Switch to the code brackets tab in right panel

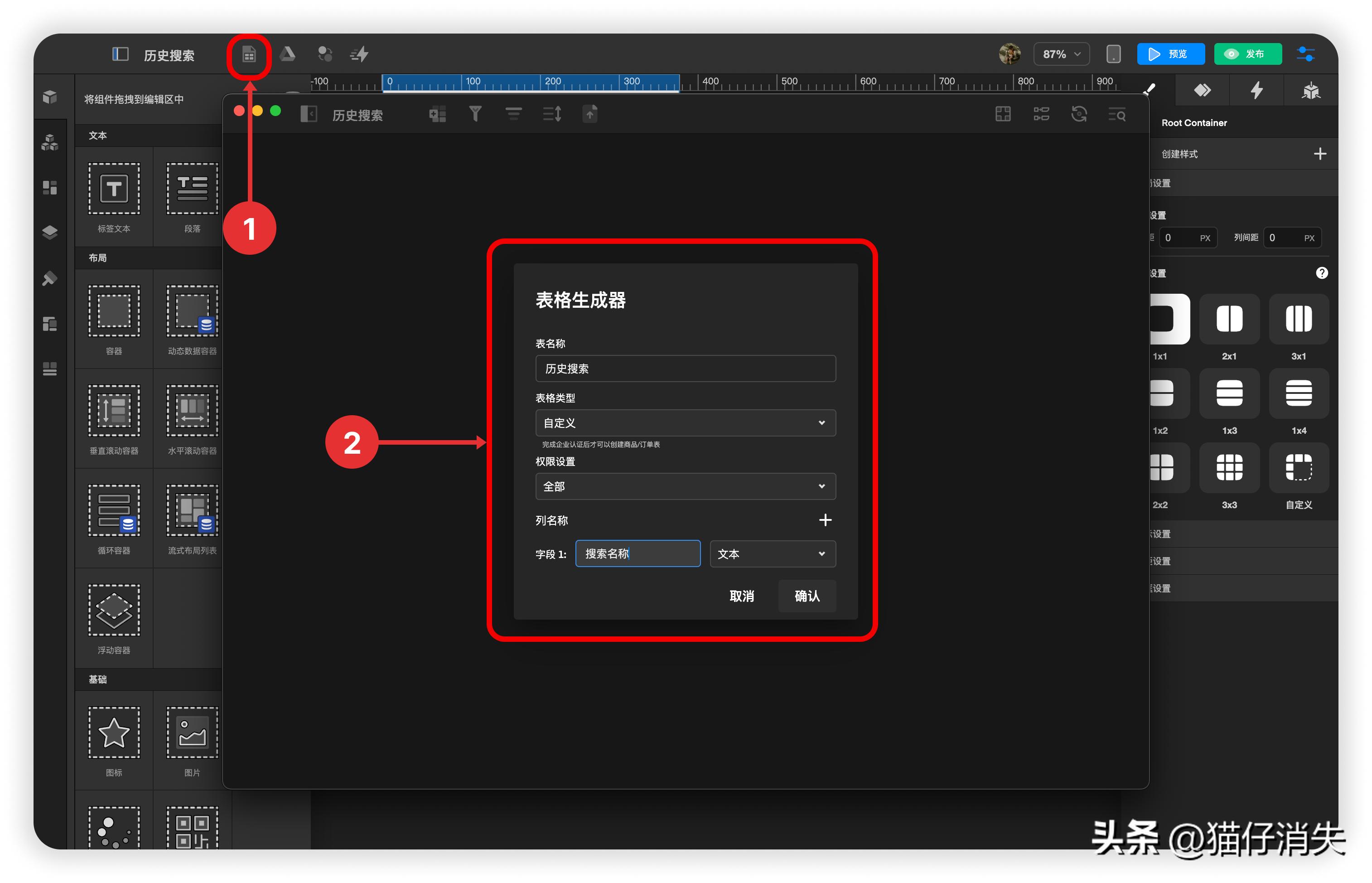[x=1202, y=91]
